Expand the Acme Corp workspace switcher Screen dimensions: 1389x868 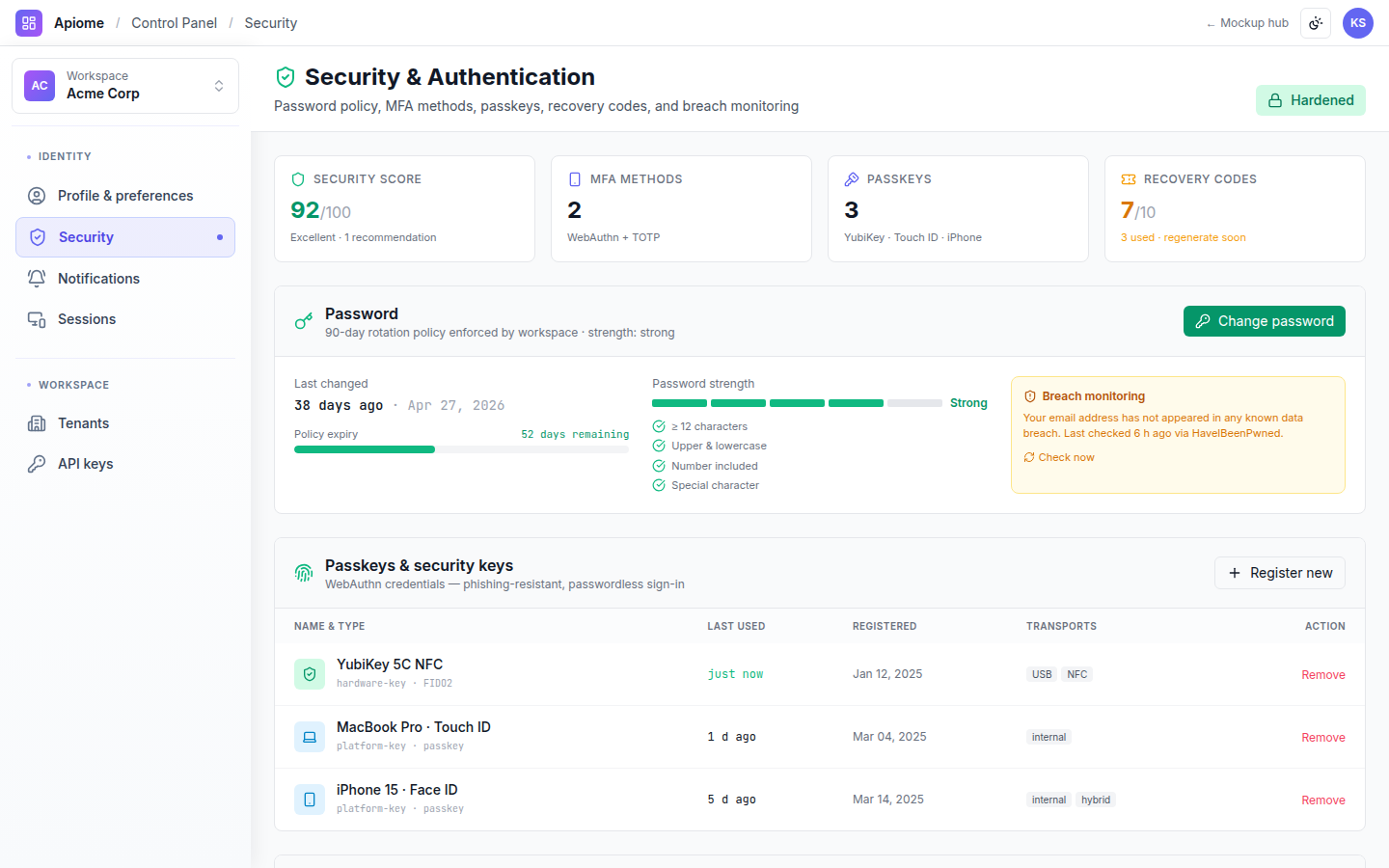pos(125,86)
